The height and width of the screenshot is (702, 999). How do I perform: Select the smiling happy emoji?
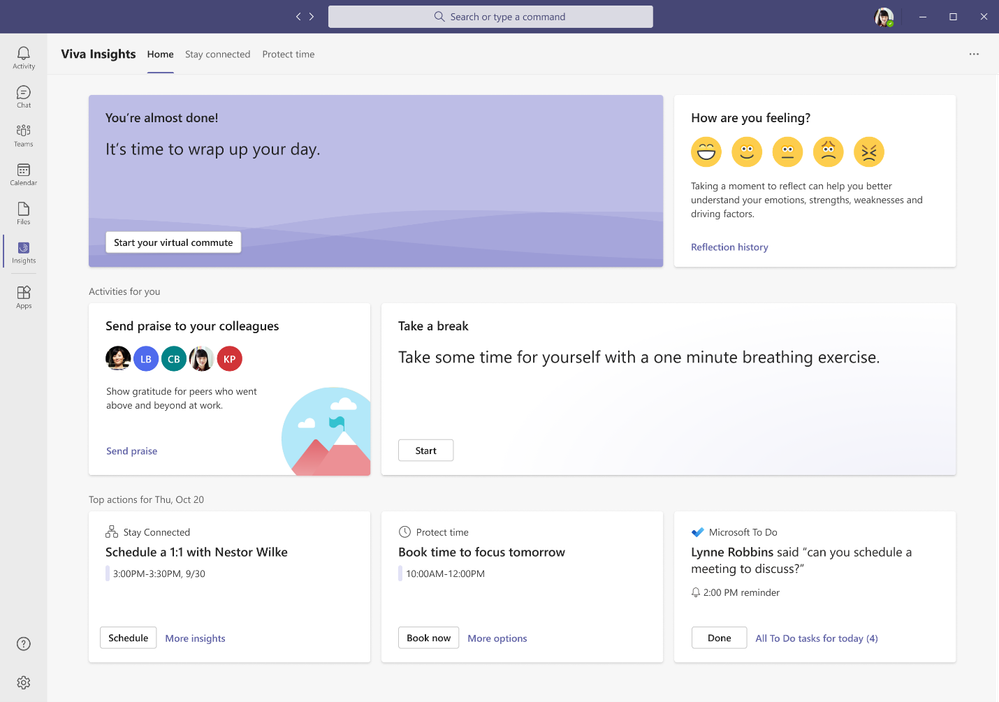(747, 152)
